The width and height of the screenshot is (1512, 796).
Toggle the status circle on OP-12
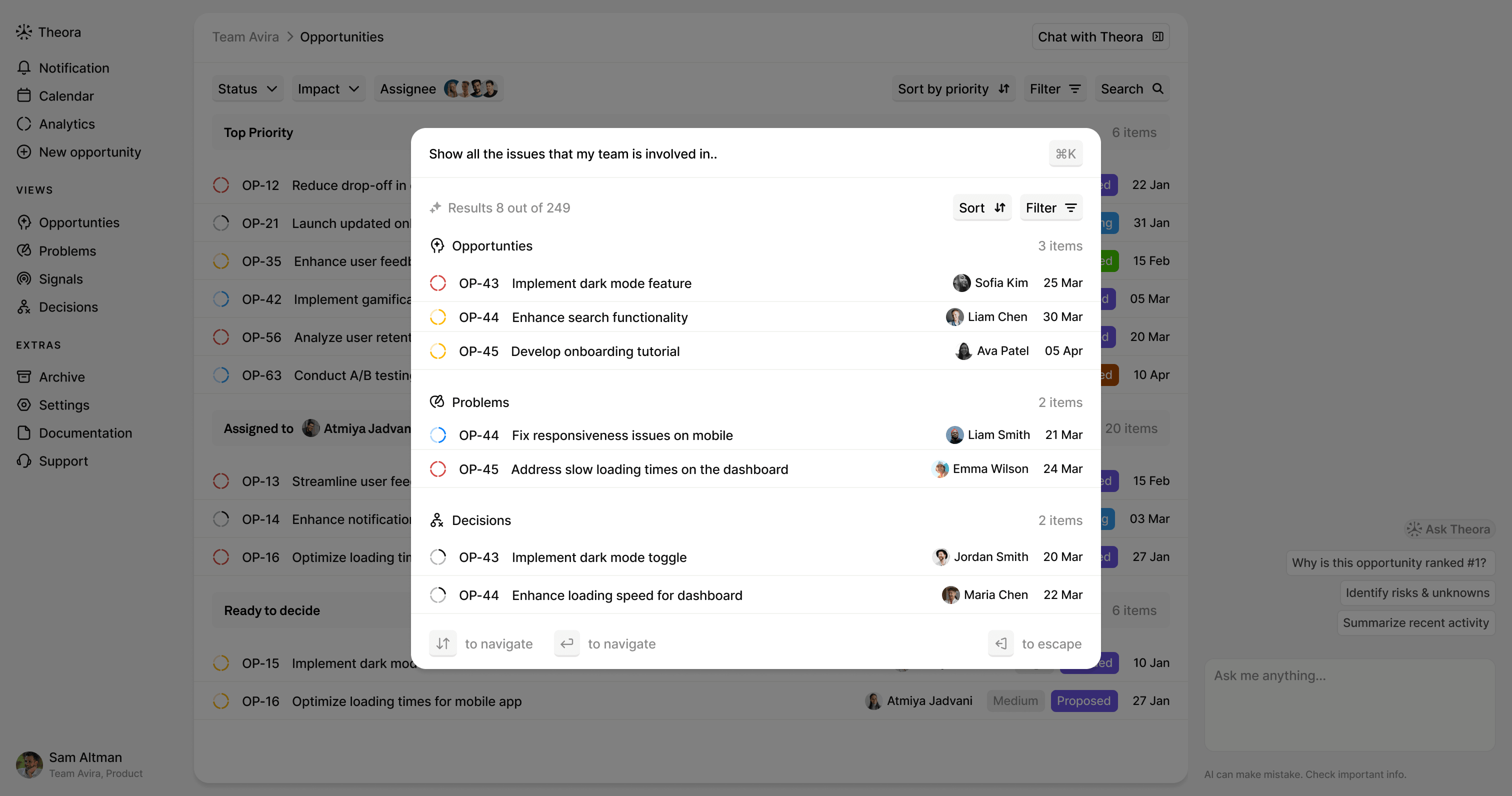221,185
